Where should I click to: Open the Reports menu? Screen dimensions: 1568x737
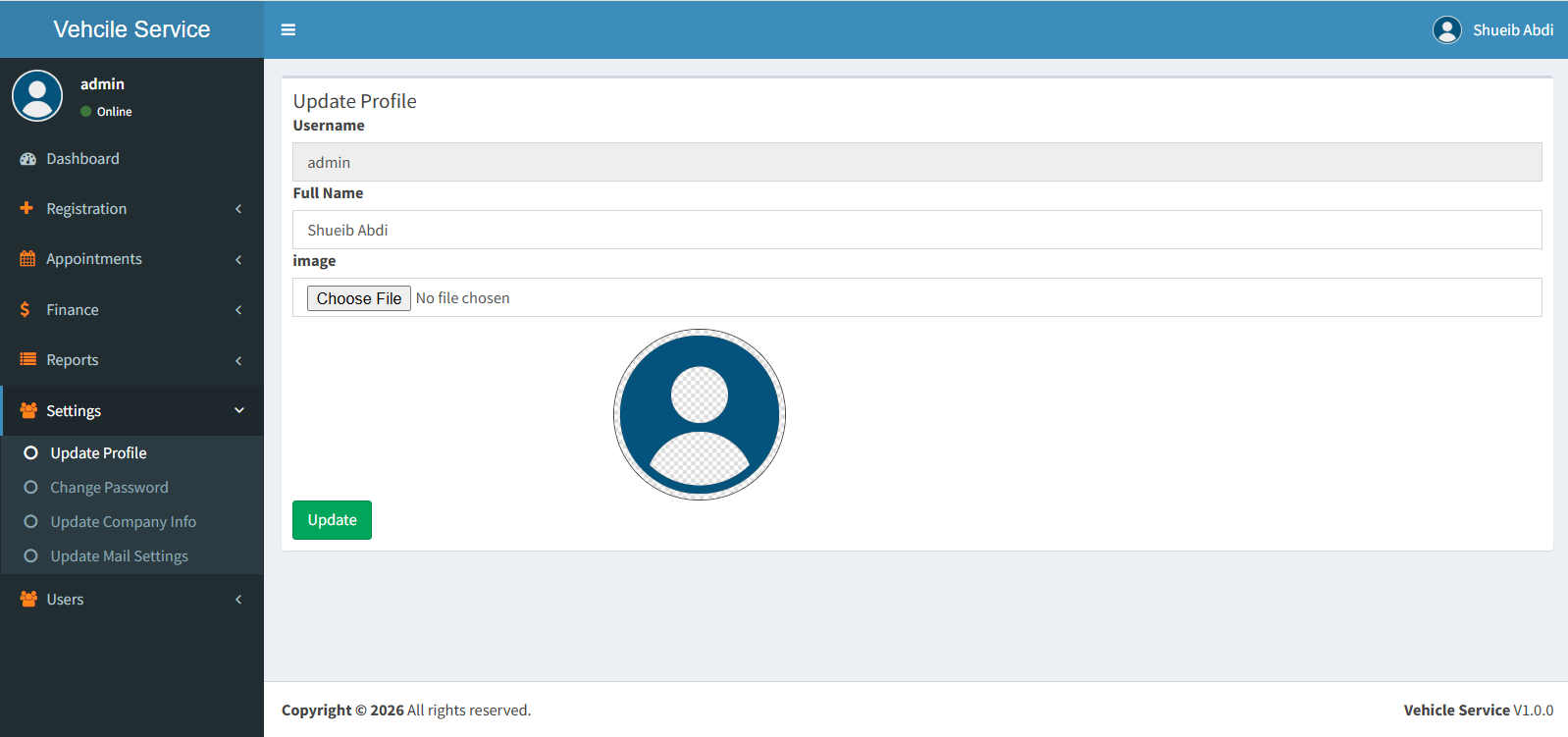(x=131, y=360)
